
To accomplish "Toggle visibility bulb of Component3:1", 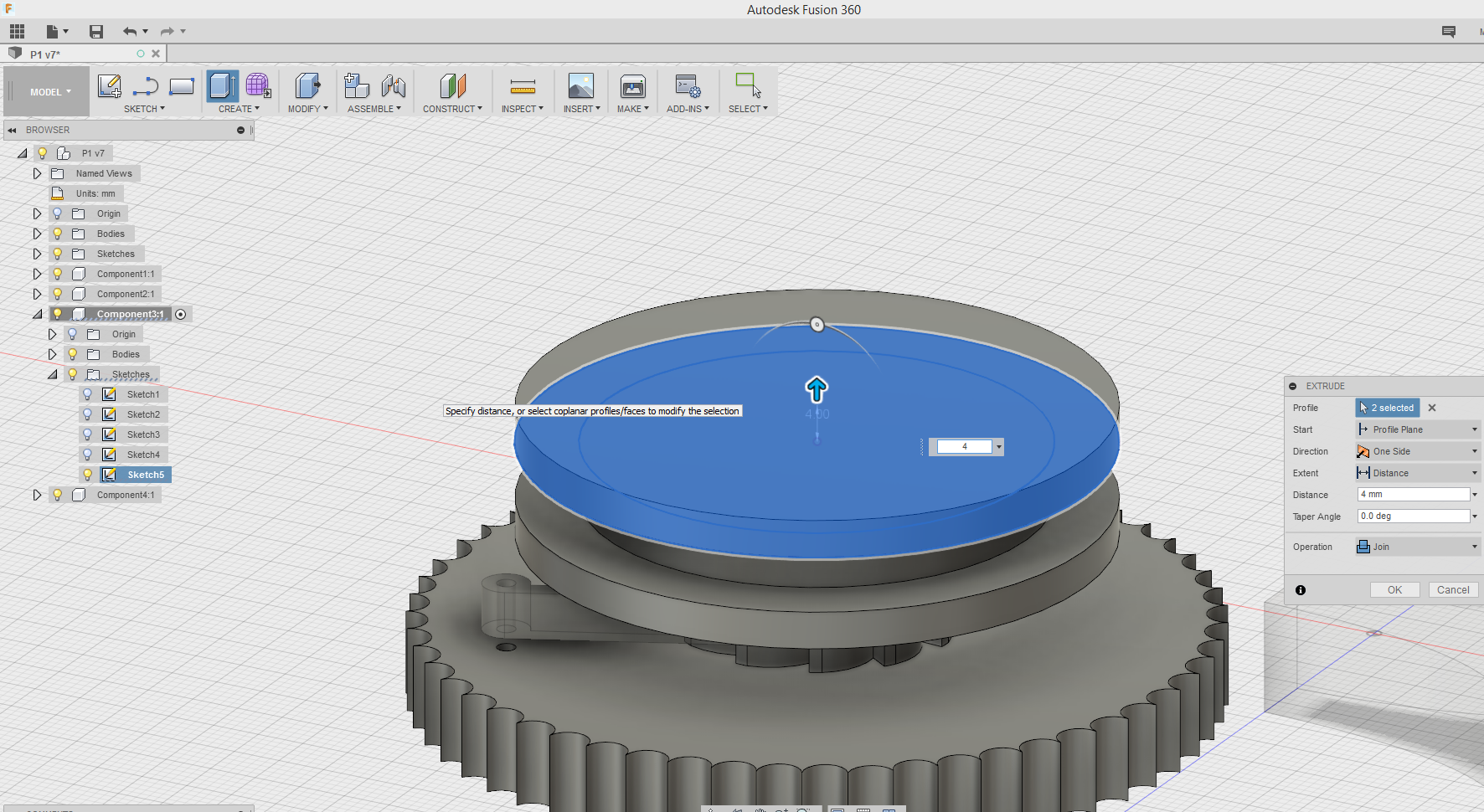I will pyautogui.click(x=58, y=314).
